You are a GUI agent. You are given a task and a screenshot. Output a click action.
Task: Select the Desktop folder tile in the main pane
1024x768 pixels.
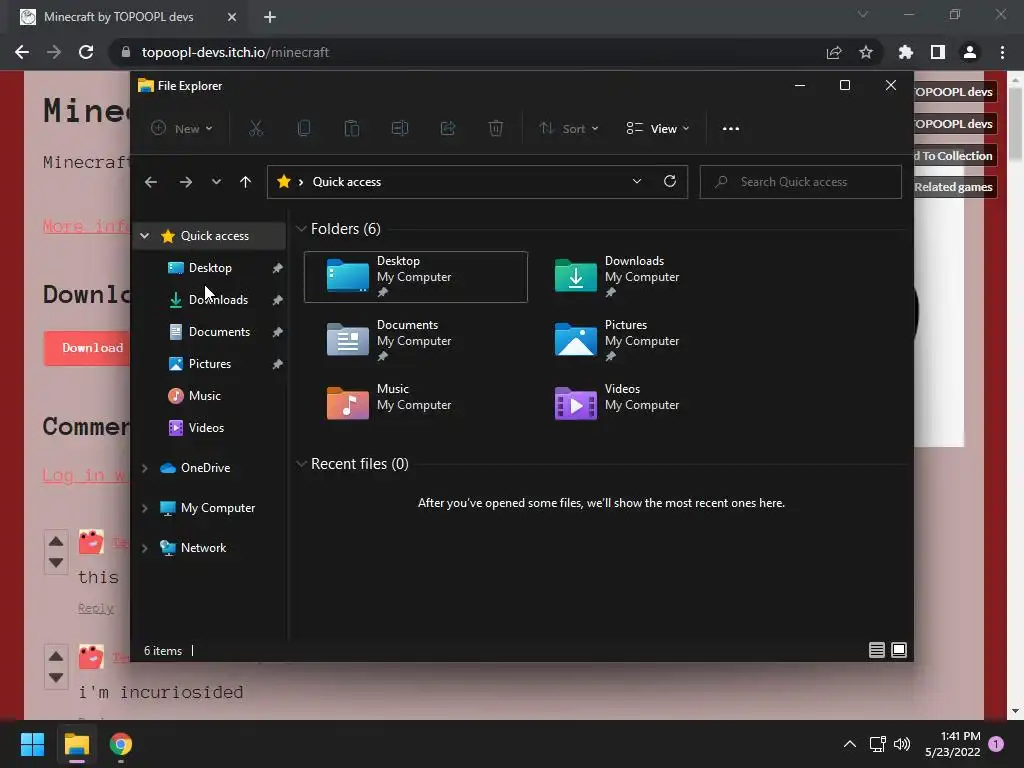coord(416,276)
